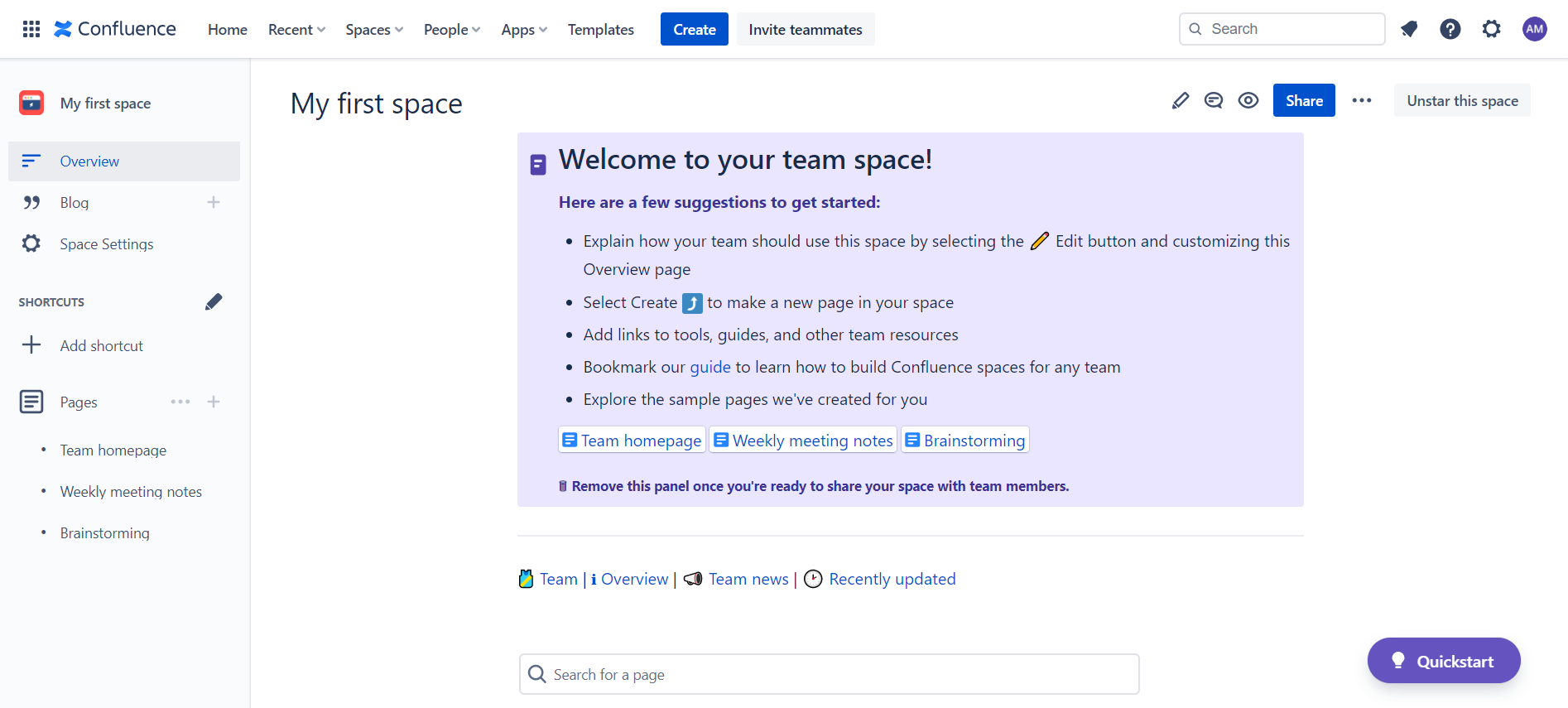Open Templates in top navigation
Image resolution: width=1568 pixels, height=708 pixels.
click(601, 29)
